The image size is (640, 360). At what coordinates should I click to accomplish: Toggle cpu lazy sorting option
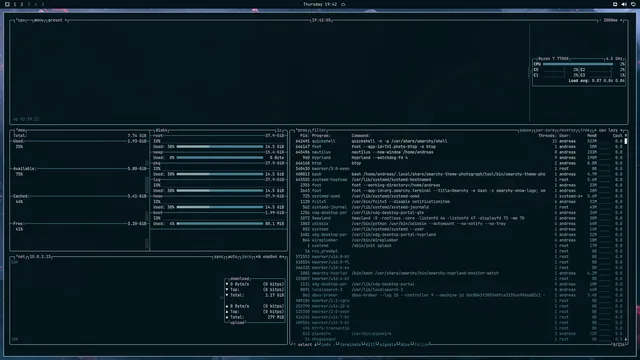click(x=608, y=130)
